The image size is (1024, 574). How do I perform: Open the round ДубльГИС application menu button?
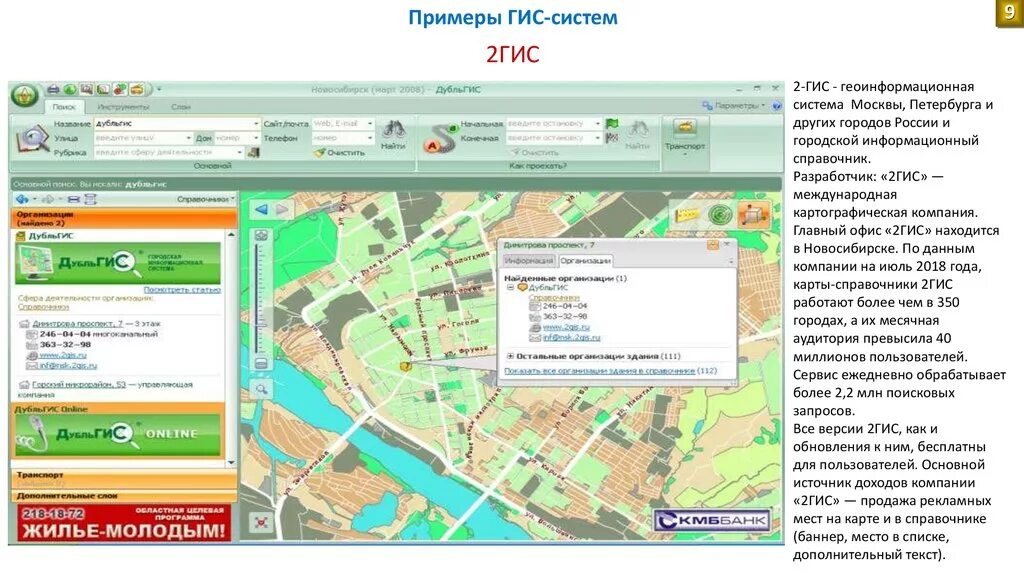(25, 95)
